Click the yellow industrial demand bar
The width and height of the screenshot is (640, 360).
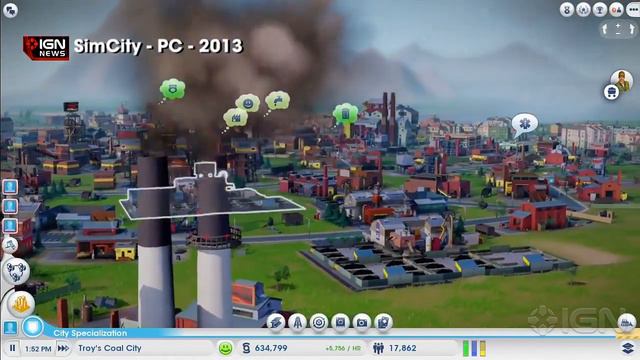483,349
